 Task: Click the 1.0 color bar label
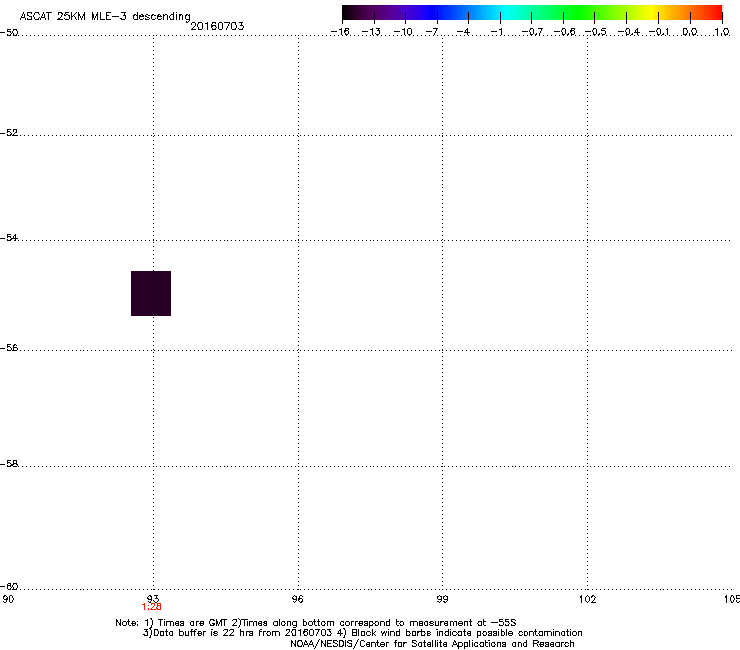(x=722, y=32)
